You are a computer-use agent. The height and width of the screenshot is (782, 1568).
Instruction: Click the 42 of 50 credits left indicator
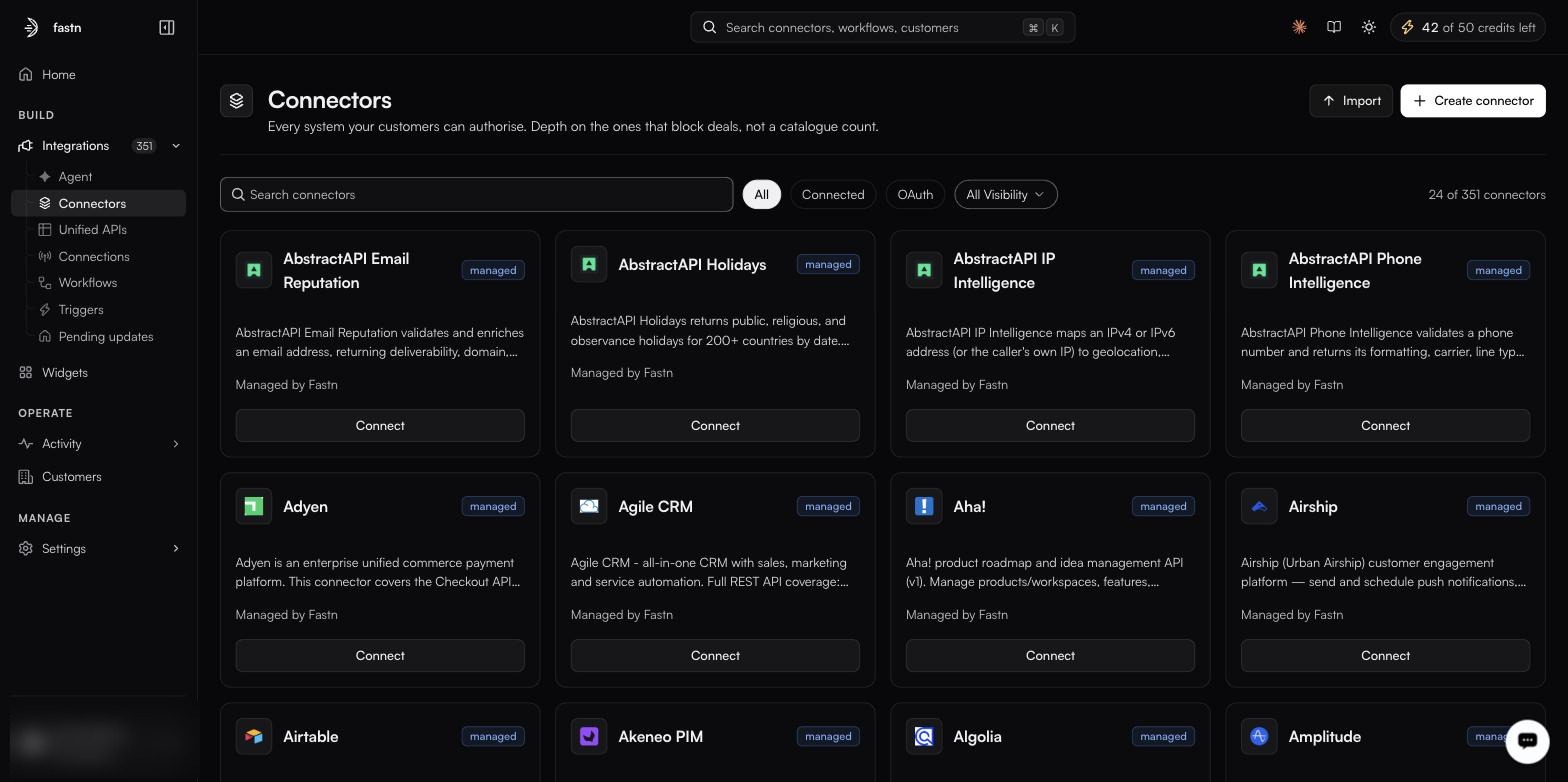pos(1468,28)
